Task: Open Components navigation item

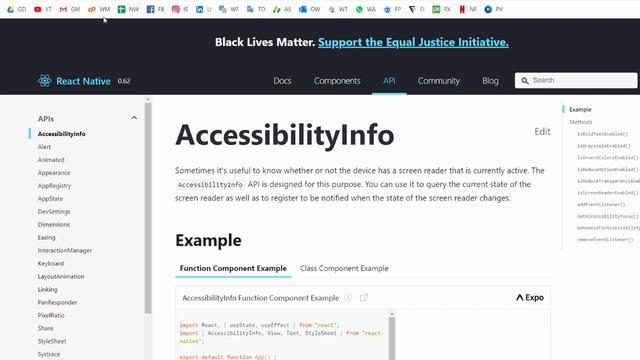Action: [337, 81]
